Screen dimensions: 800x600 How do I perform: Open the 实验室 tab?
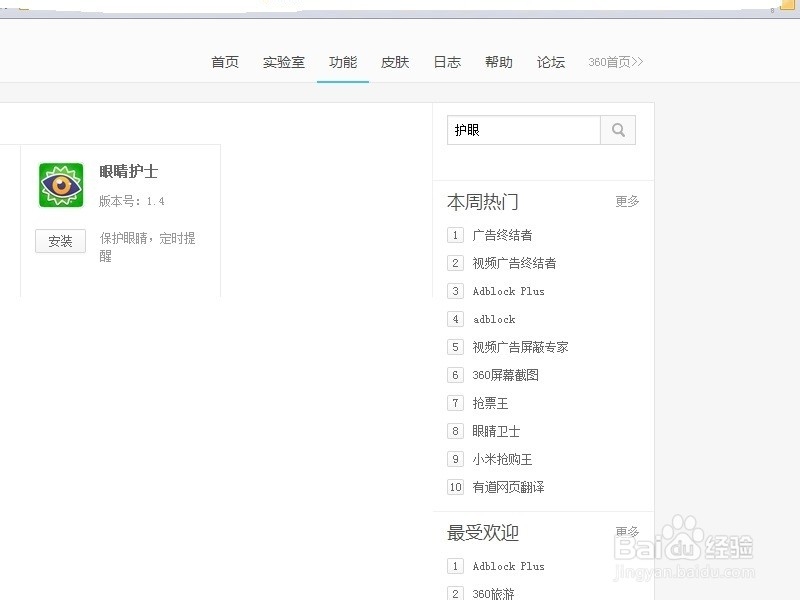[283, 61]
